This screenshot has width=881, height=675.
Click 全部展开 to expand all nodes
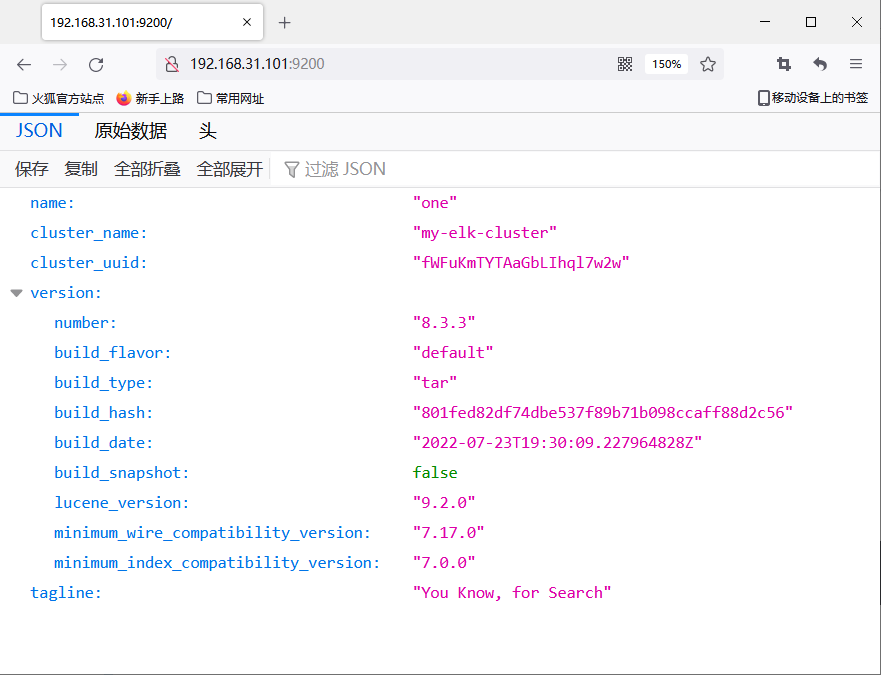(x=229, y=169)
